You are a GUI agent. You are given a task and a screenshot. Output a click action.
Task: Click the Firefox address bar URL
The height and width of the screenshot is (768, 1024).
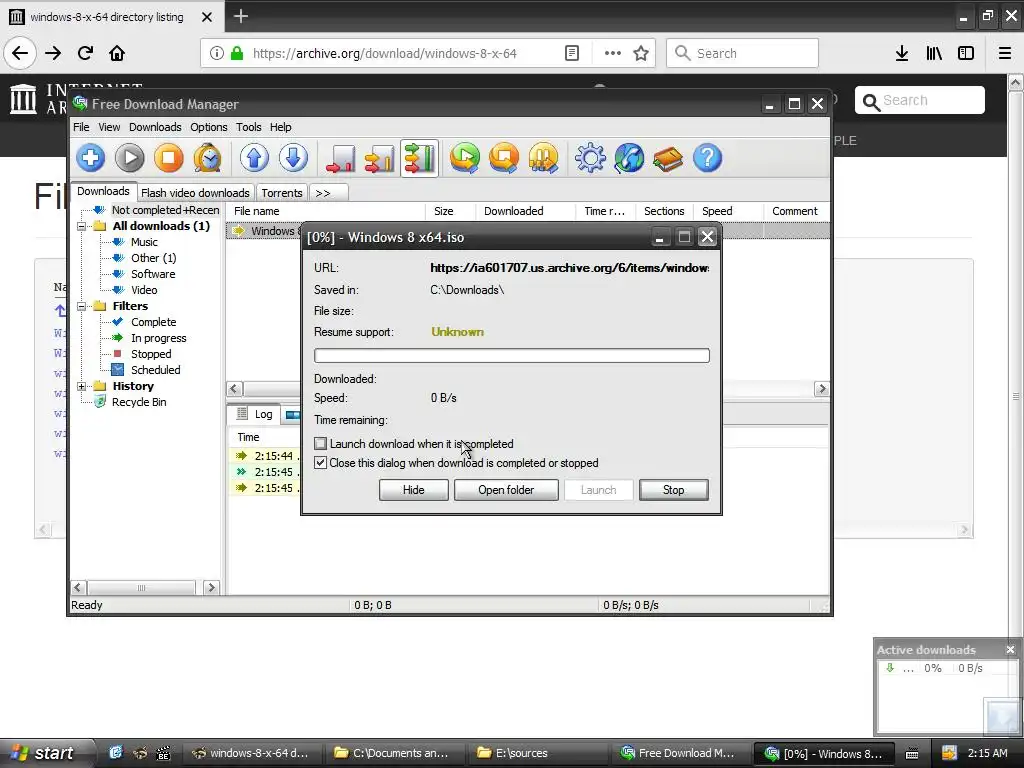[384, 53]
